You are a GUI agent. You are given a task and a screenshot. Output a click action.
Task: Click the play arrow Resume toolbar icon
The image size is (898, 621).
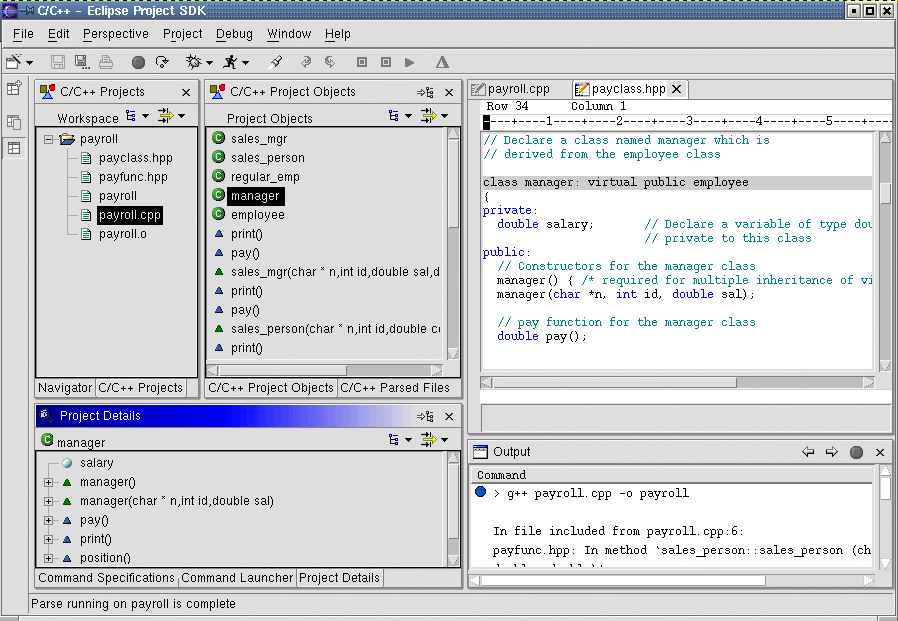[x=409, y=62]
